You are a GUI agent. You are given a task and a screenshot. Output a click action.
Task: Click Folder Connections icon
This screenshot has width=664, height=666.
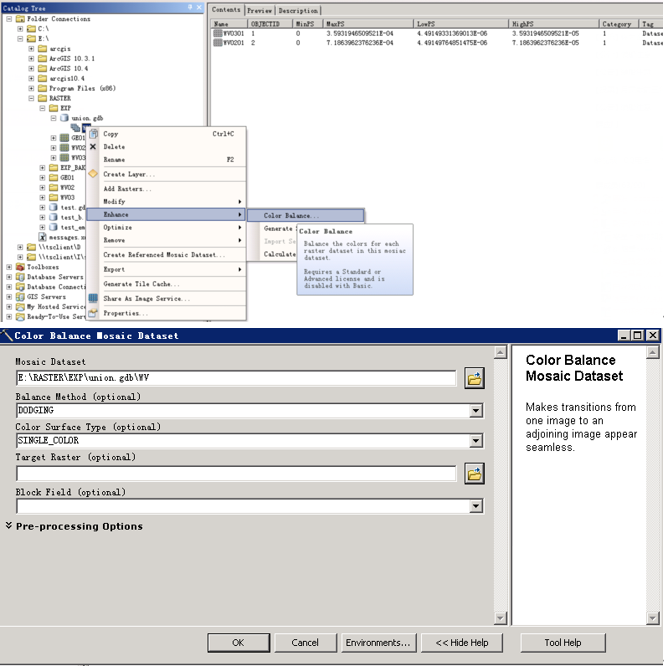20,19
